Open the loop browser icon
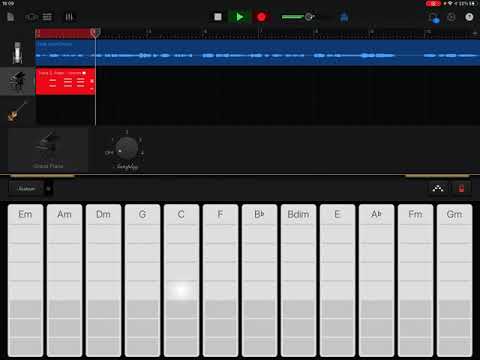This screenshot has width=480, height=360. [x=434, y=17]
